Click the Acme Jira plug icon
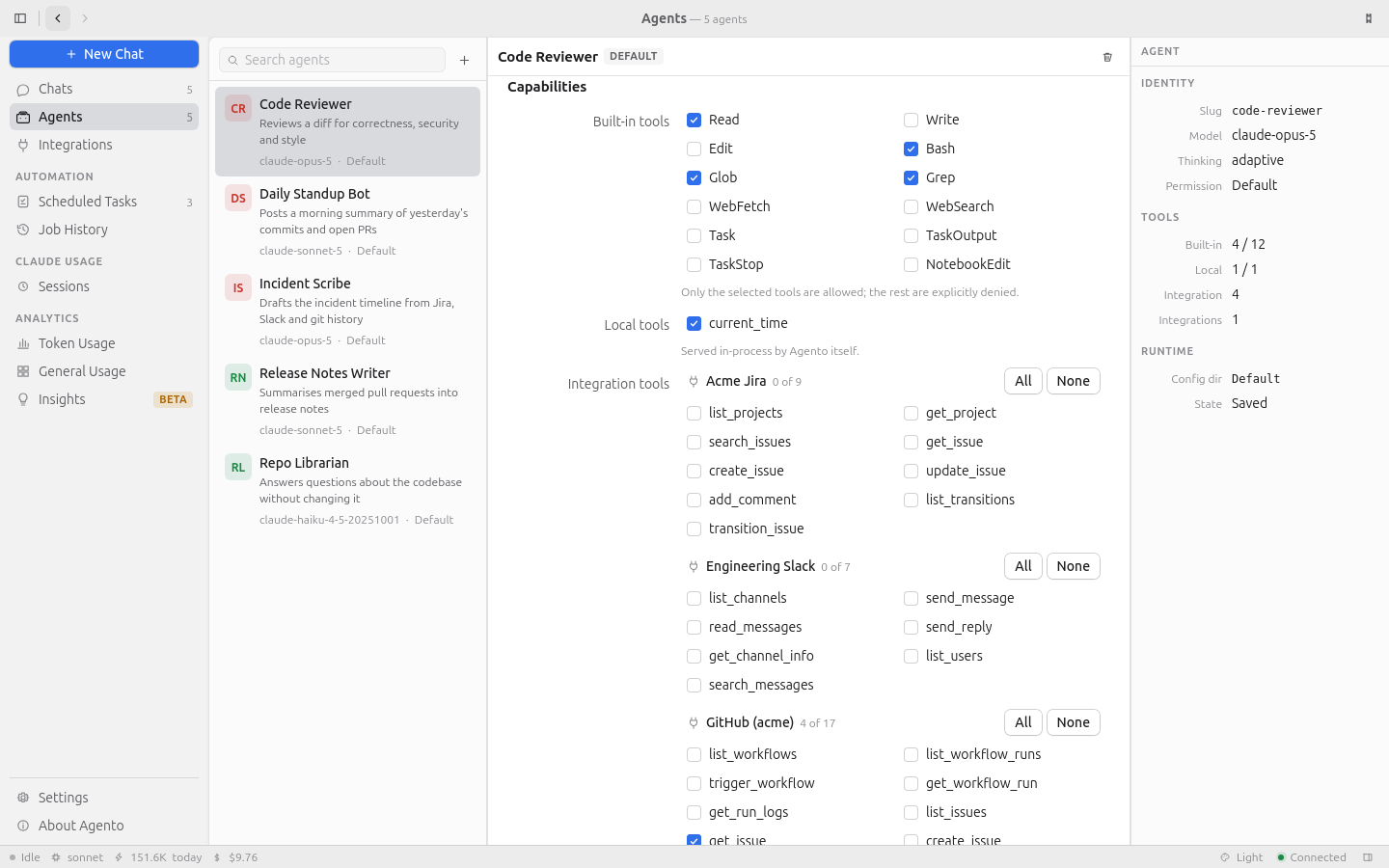1389x868 pixels. 694,381
